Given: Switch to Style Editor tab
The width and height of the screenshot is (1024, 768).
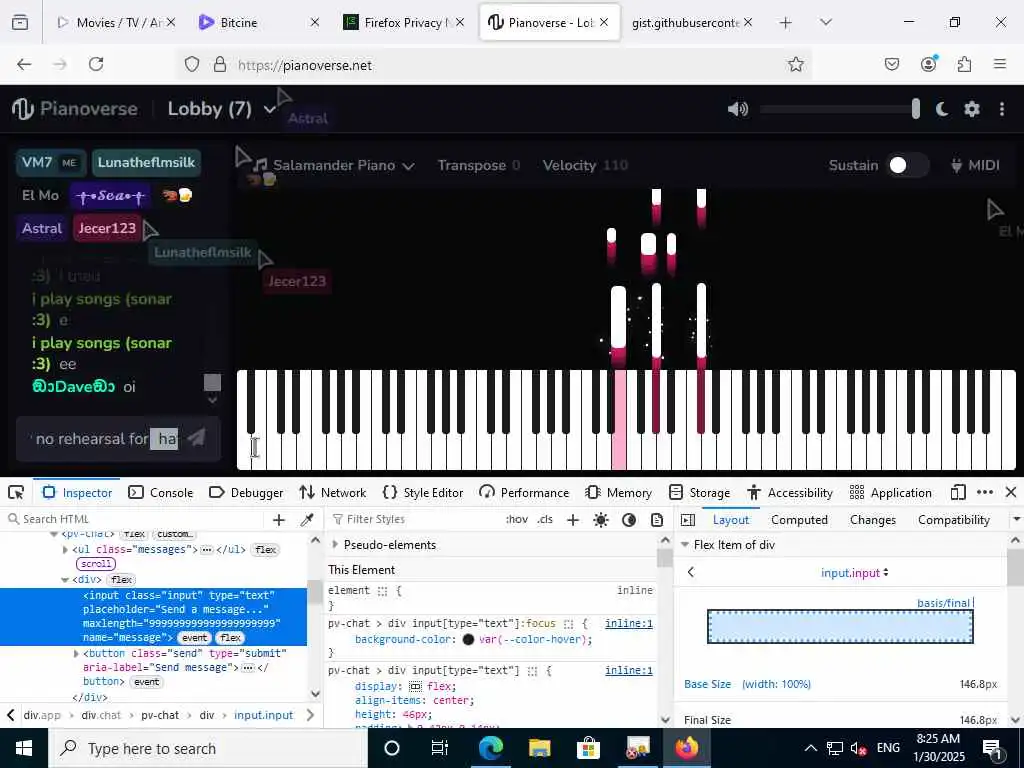Looking at the screenshot, I should click(x=423, y=492).
